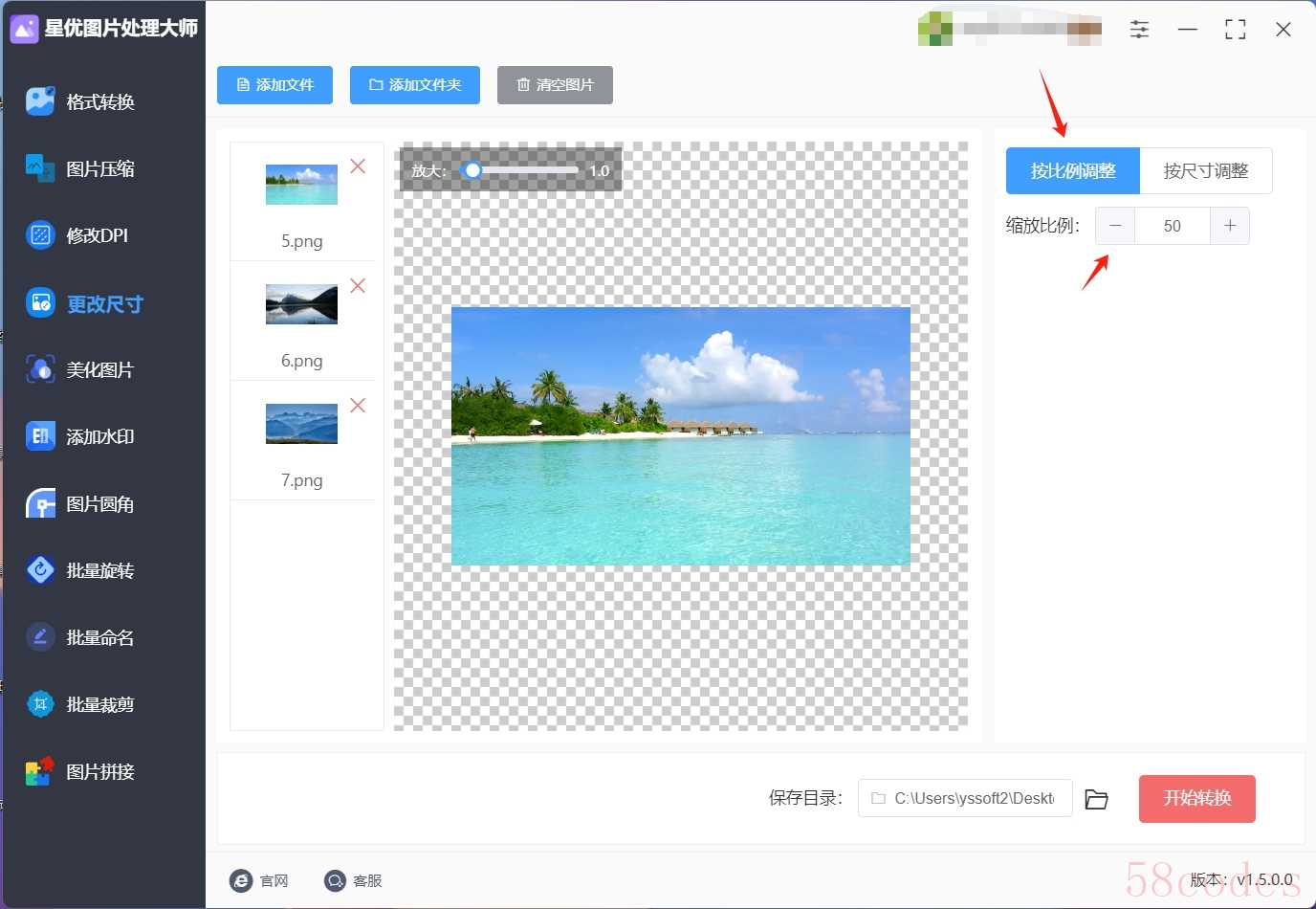The width and height of the screenshot is (1316, 909).
Task: Select the 批量裁剪 batch crop tool
Action: point(80,704)
